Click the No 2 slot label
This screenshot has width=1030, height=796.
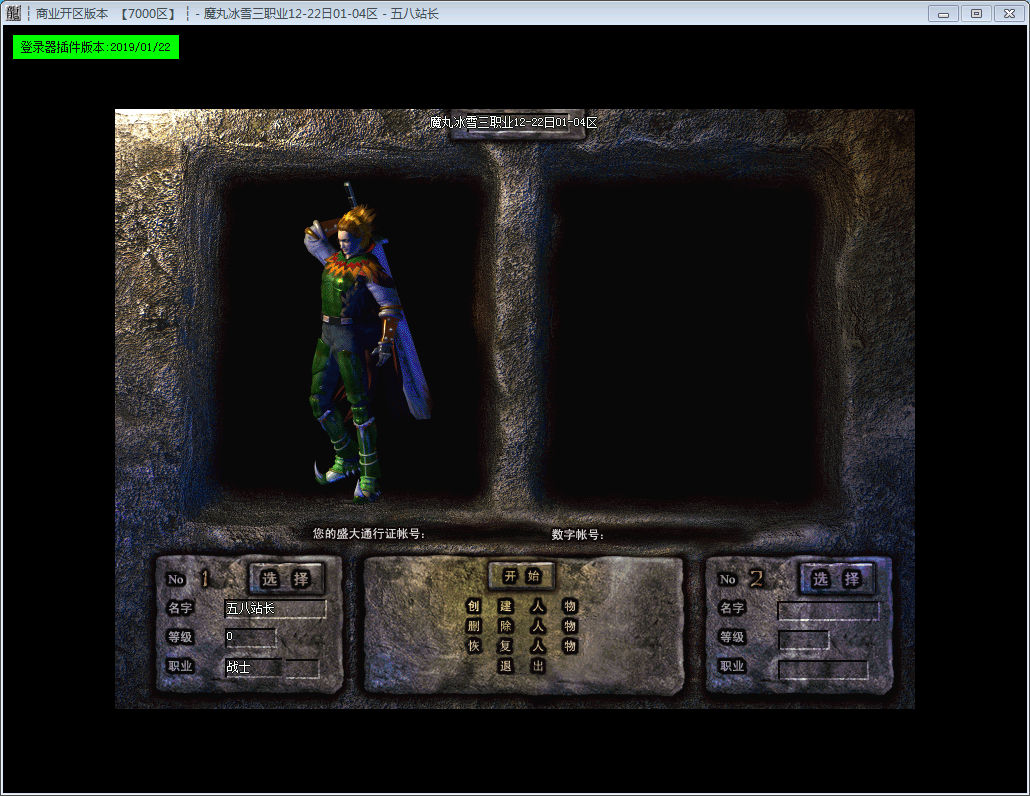click(740, 579)
